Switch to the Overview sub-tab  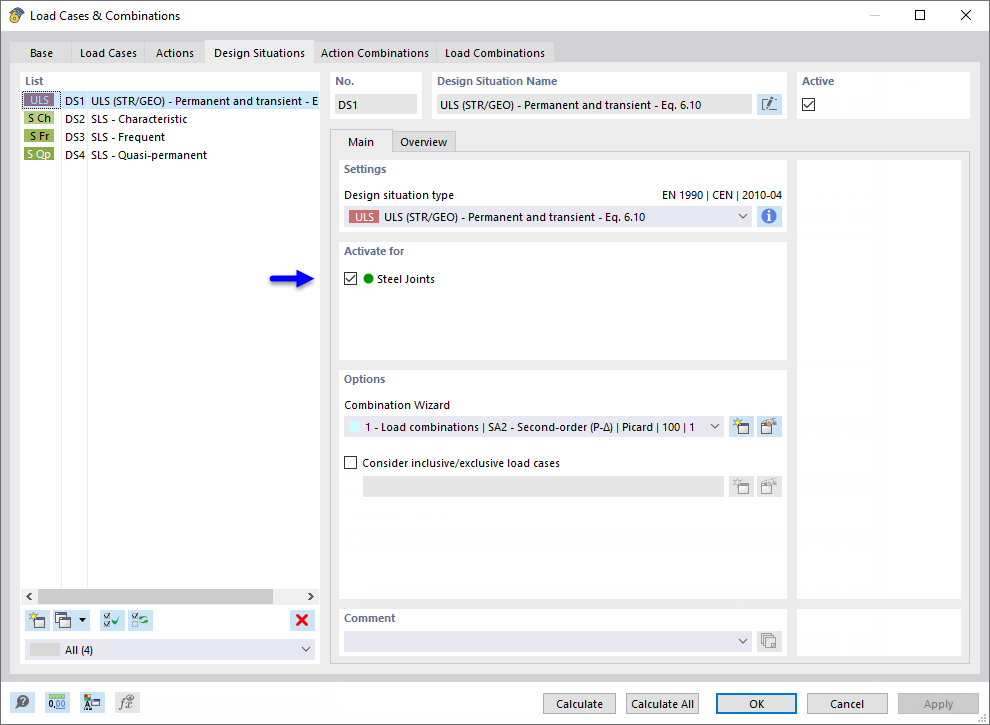point(424,142)
